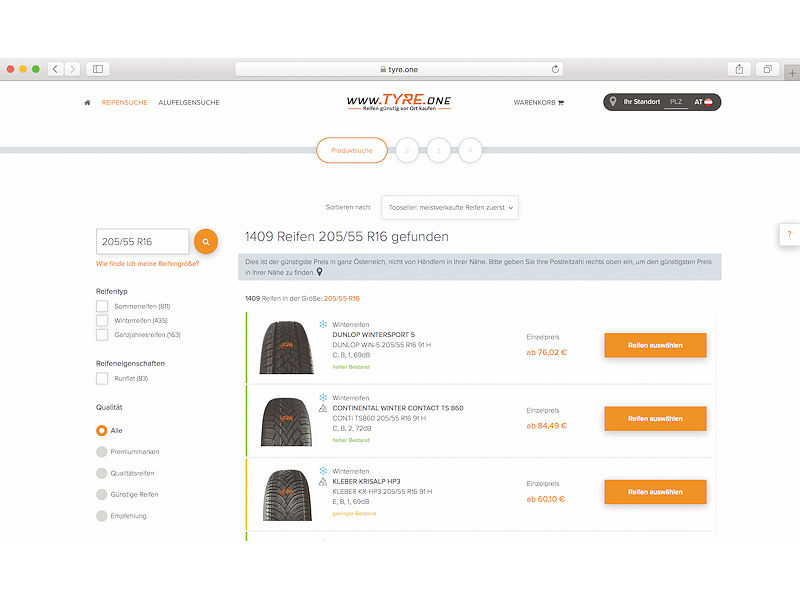Check the Sommerreifen checkbox
This screenshot has width=800, height=600.
pos(102,306)
